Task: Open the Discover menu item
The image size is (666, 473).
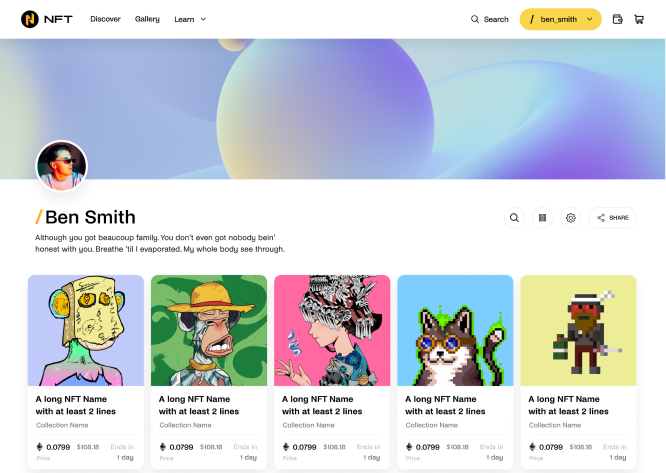Action: [x=105, y=19]
